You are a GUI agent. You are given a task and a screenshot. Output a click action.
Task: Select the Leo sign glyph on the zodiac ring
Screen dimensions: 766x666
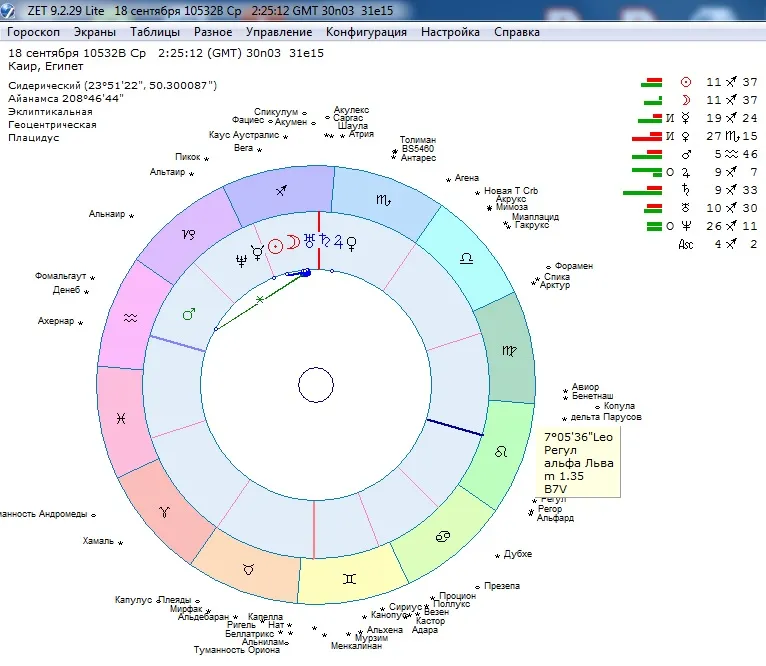499,452
